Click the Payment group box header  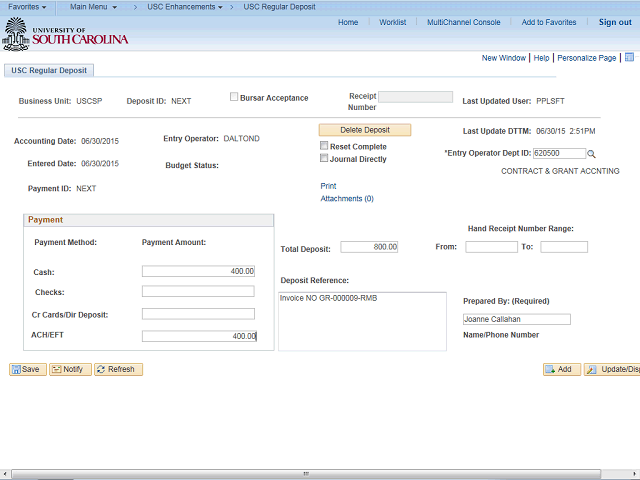[149, 220]
